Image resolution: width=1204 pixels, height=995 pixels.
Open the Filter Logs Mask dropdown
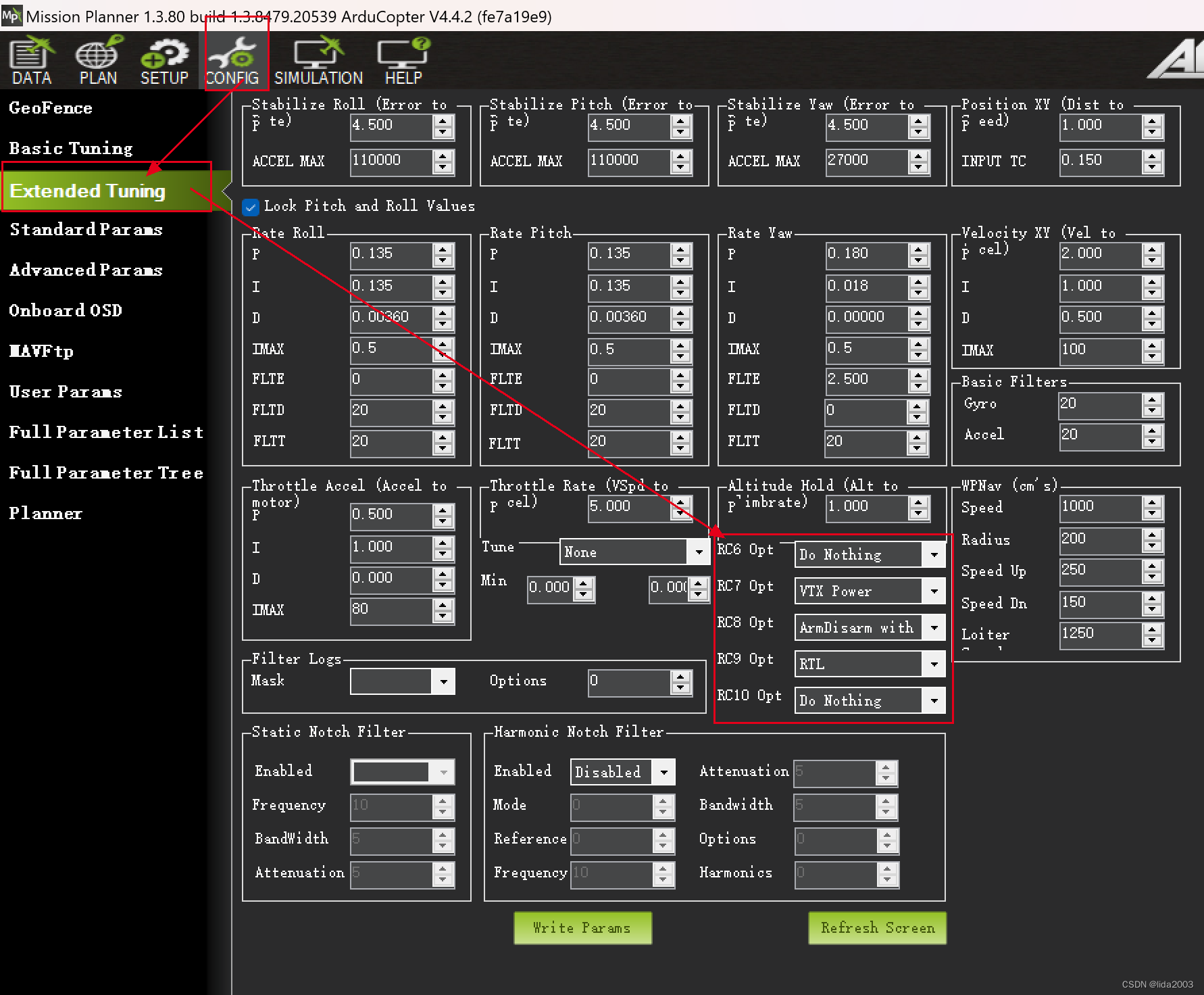click(403, 681)
